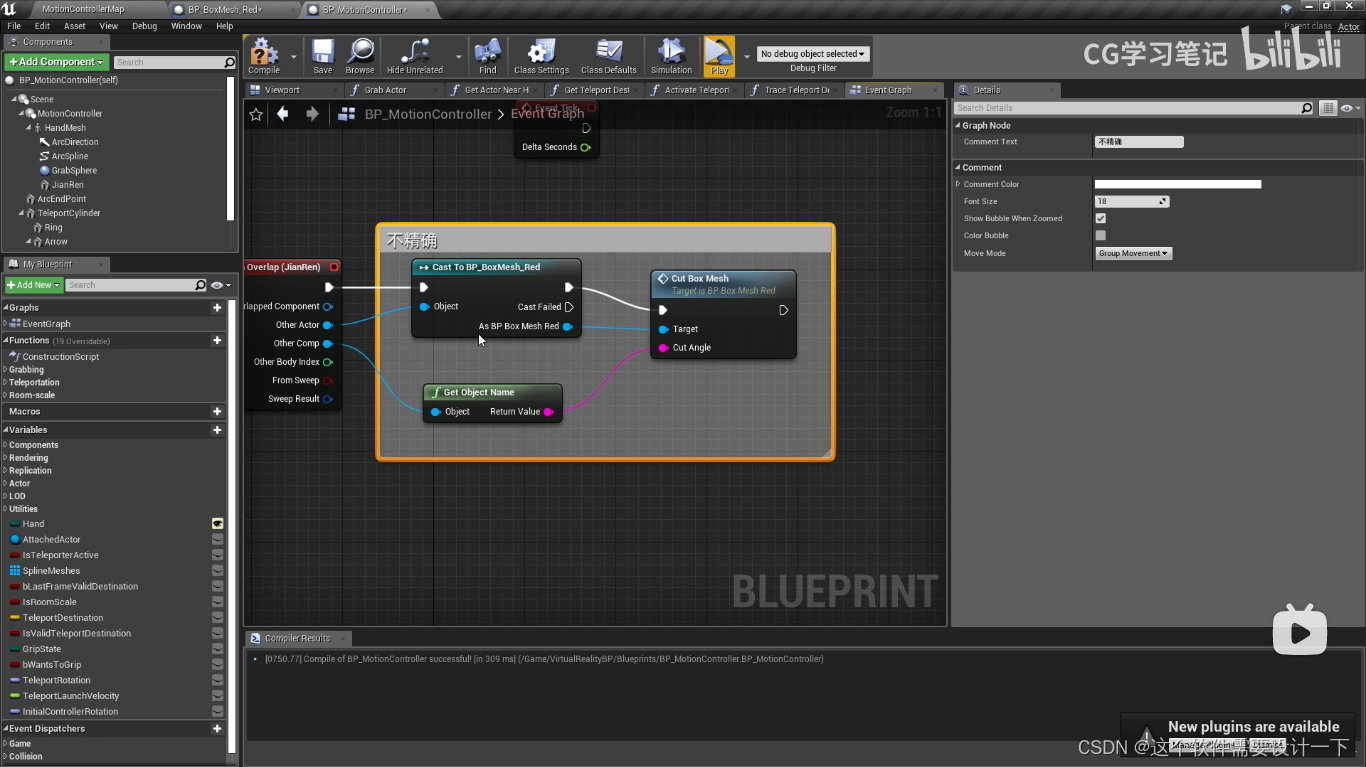Save the blueprint using the Save icon
Image resolution: width=1366 pixels, height=767 pixels.
322,56
